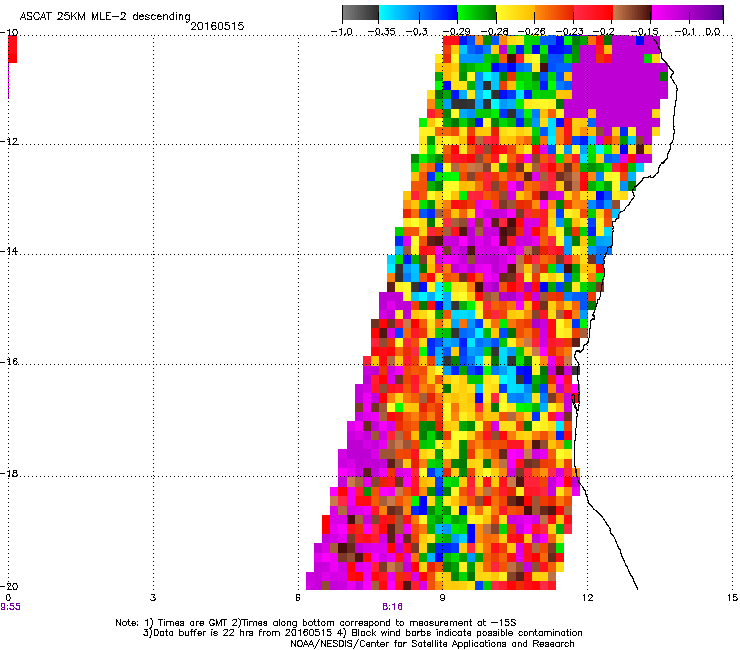Click the '3' longitude axis label
The width and height of the screenshot is (740, 650).
pyautogui.click(x=153, y=598)
